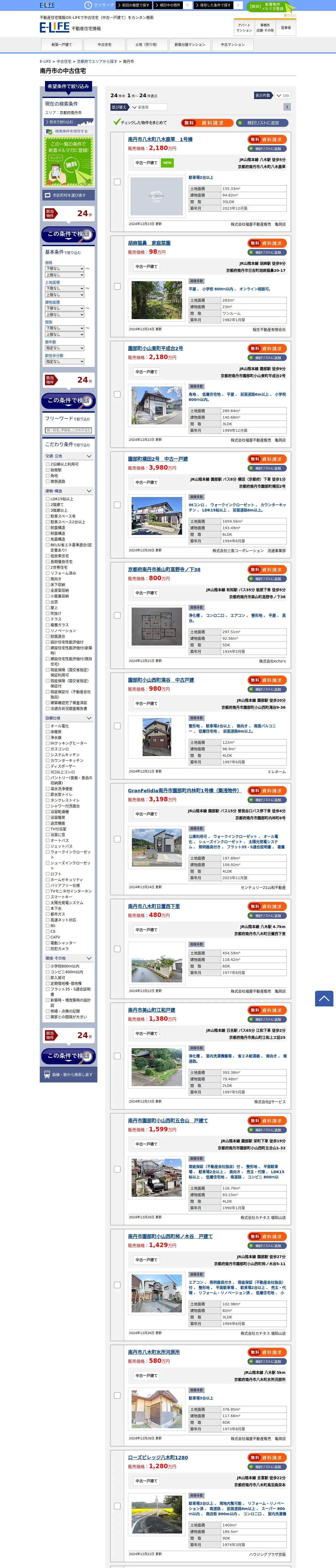Select the 新築分譲マンション navigation tab
Image resolution: width=336 pixels, height=1568 pixels.
(x=190, y=44)
